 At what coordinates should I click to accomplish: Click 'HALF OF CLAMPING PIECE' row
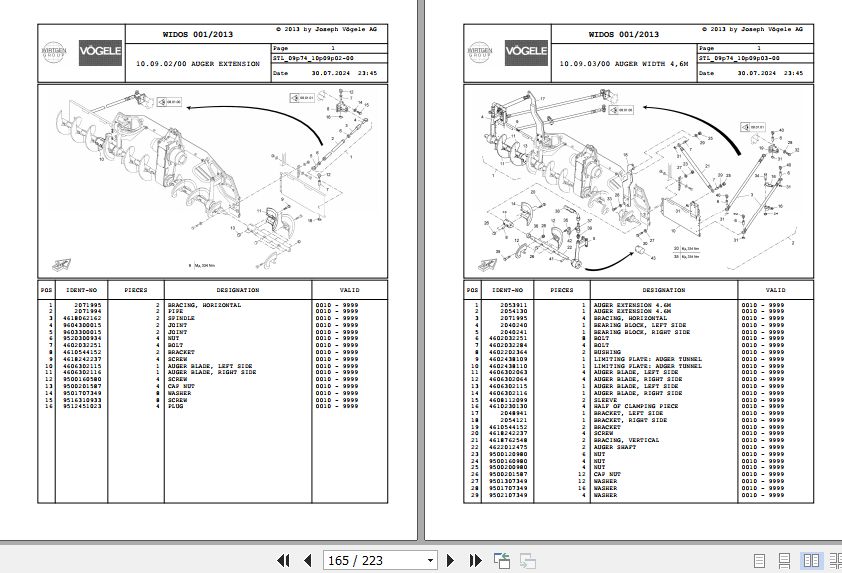(638, 407)
